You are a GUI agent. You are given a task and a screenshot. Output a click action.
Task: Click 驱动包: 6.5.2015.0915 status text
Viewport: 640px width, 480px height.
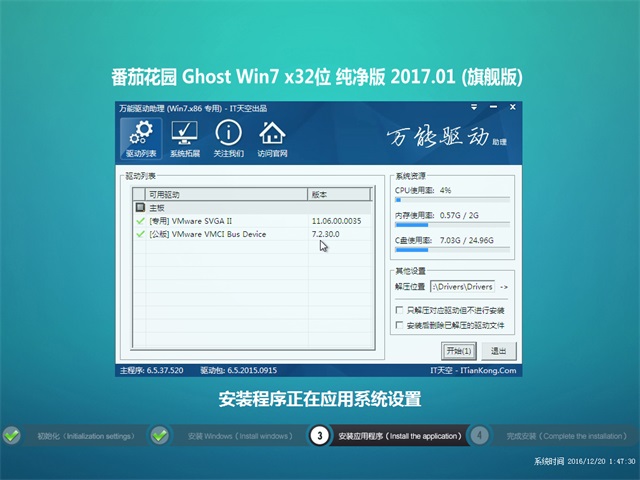[238, 370]
